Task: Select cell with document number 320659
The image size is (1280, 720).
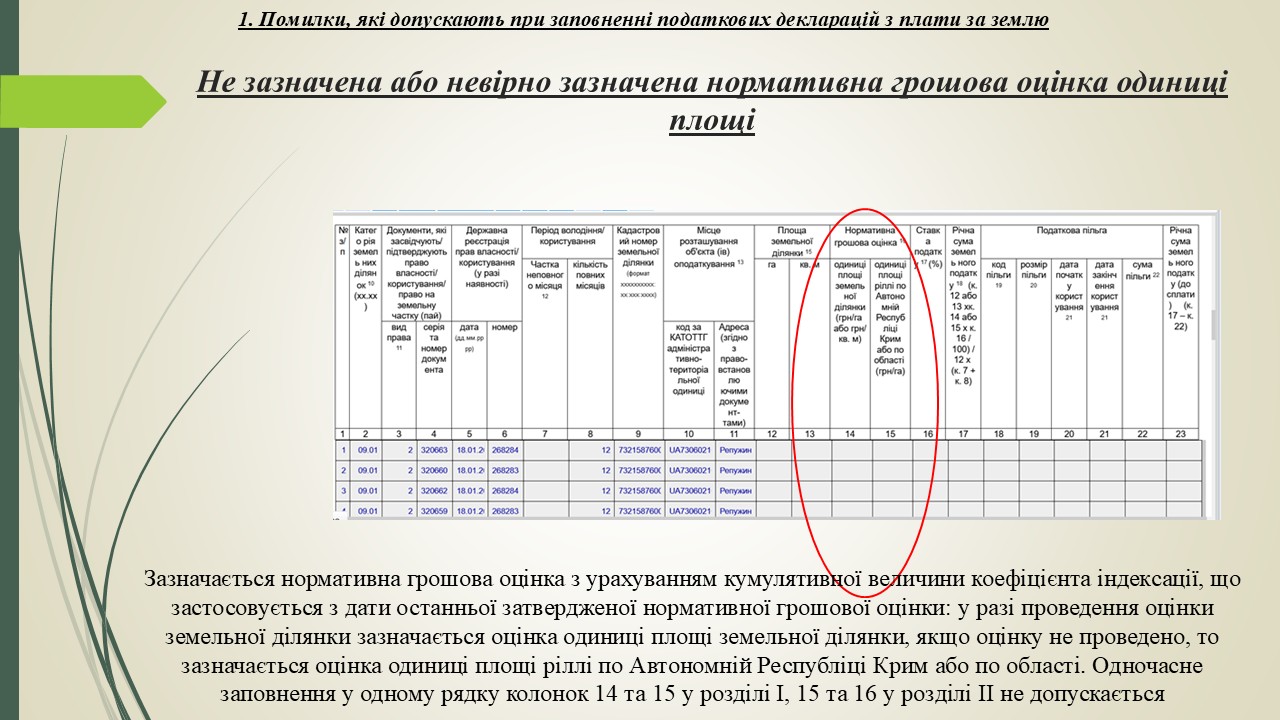Action: [433, 511]
